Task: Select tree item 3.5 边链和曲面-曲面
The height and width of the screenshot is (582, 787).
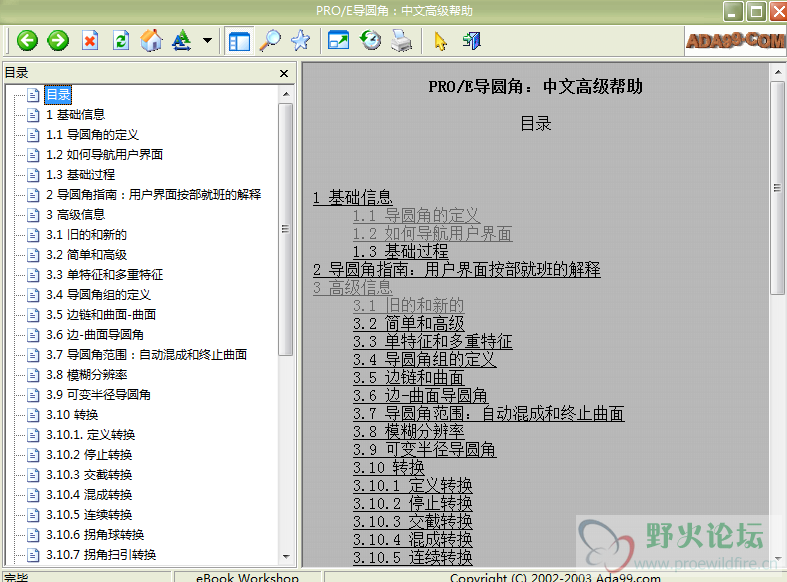Action: (101, 315)
